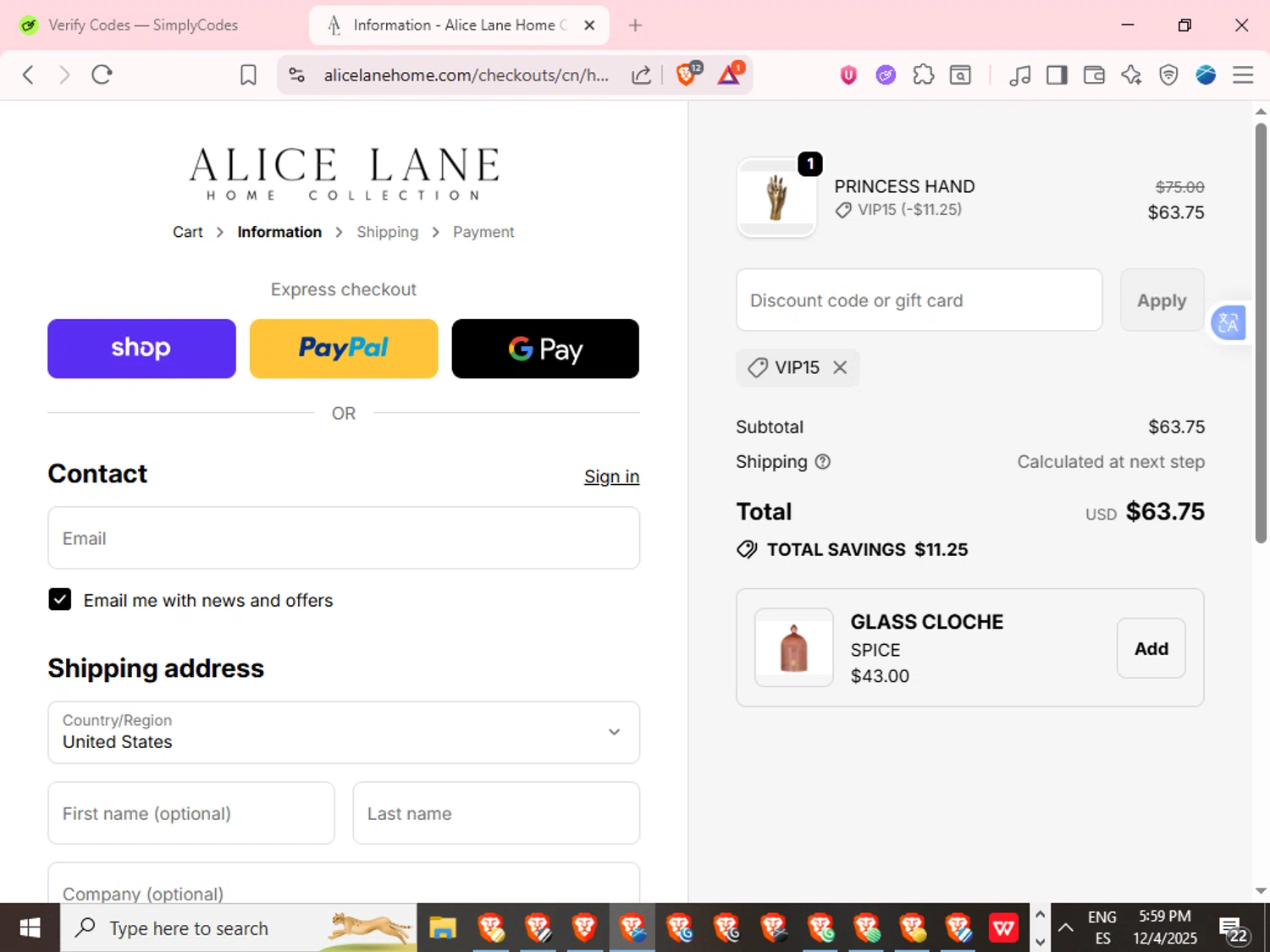Click the Sign in link
1270x952 pixels.
(x=611, y=476)
